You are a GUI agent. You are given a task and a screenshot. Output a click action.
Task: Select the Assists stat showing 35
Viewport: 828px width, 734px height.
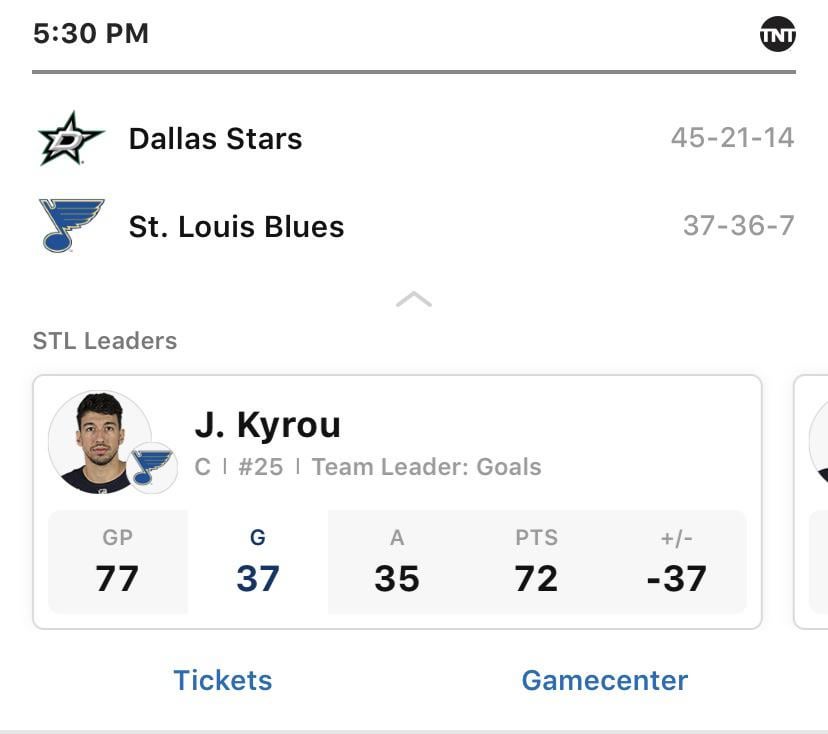[x=397, y=562]
